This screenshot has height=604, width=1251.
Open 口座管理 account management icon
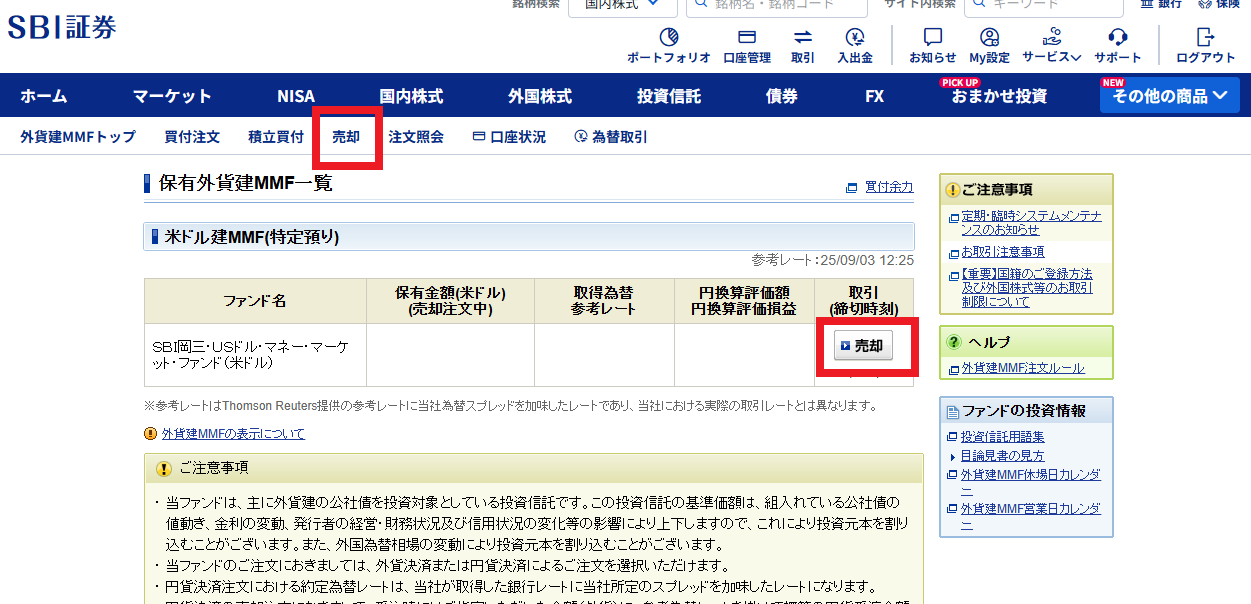coord(747,46)
